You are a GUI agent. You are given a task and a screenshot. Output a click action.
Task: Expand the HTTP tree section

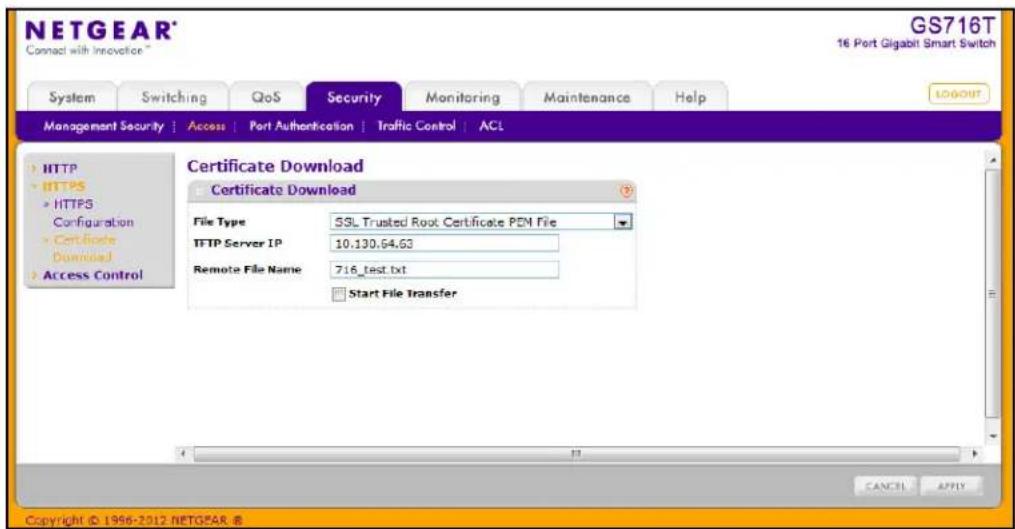60,169
